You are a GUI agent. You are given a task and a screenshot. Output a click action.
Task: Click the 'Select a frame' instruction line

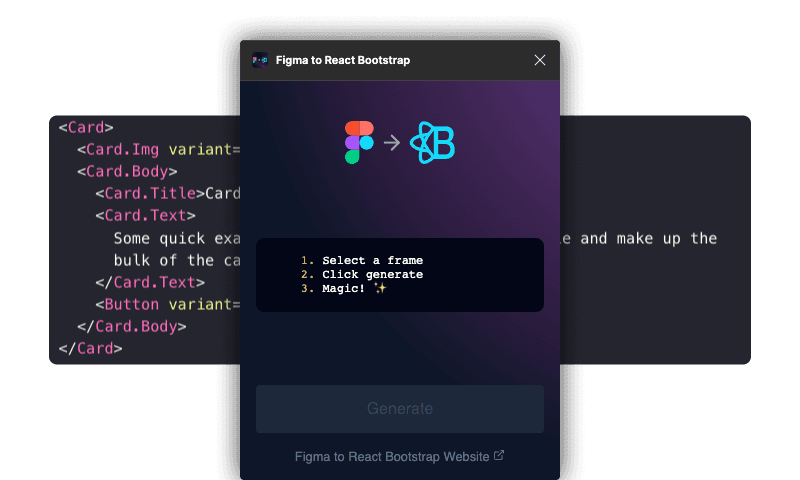tap(362, 260)
